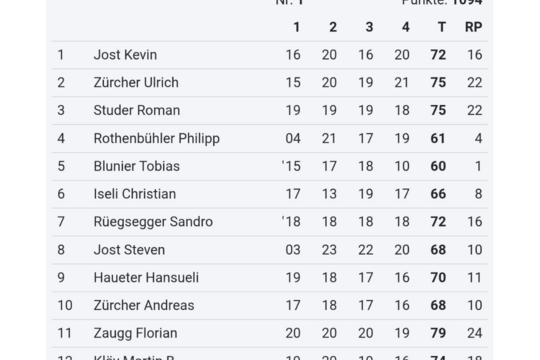Click the column 3 header
The width and height of the screenshot is (540, 360).
[x=369, y=27]
